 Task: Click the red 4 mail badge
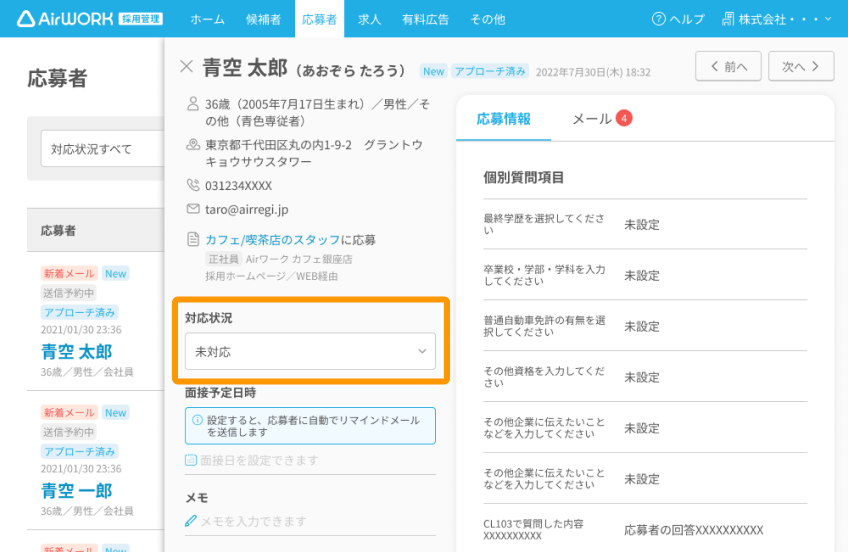click(x=624, y=118)
